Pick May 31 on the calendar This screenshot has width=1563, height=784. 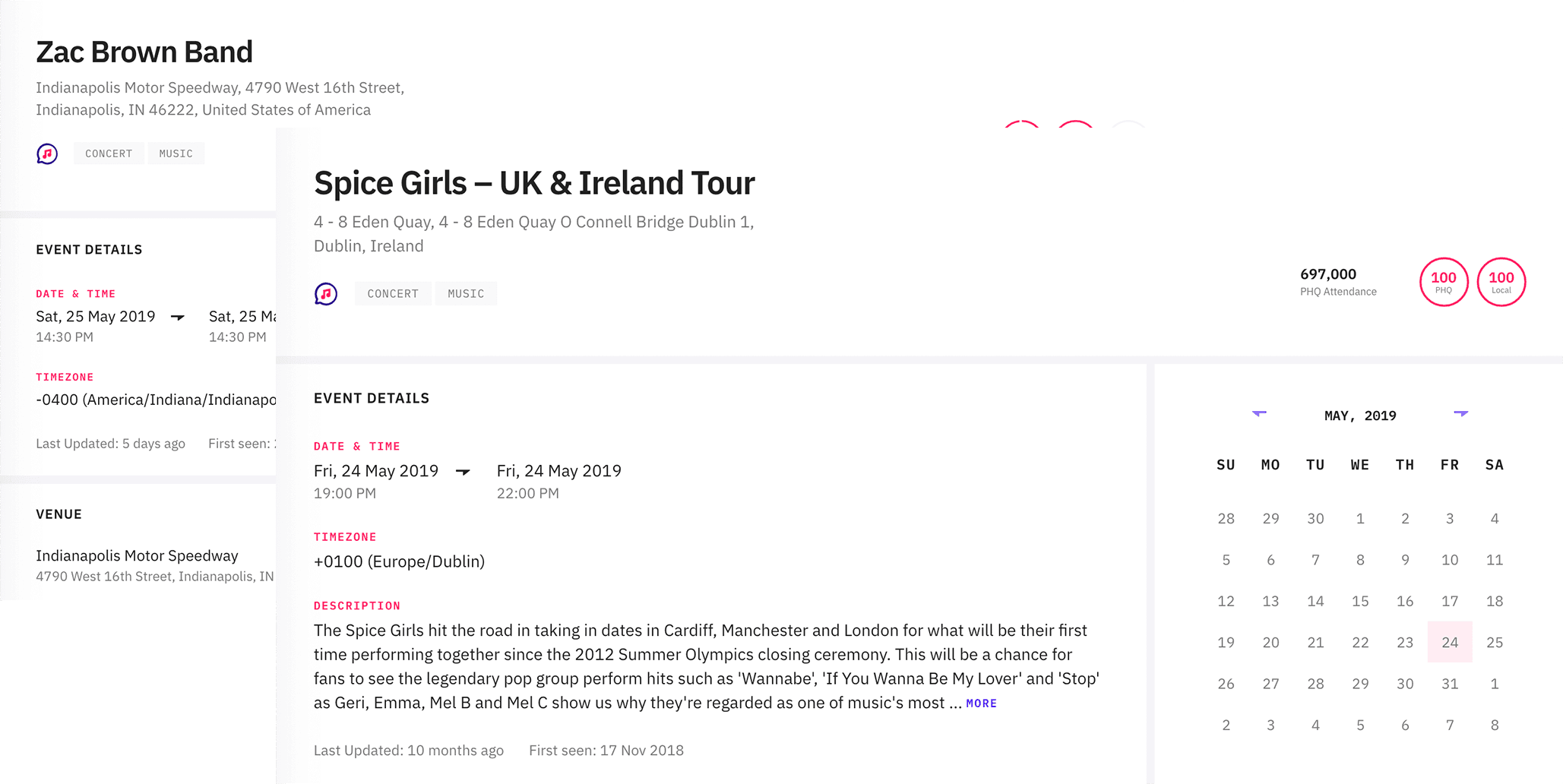pos(1450,684)
